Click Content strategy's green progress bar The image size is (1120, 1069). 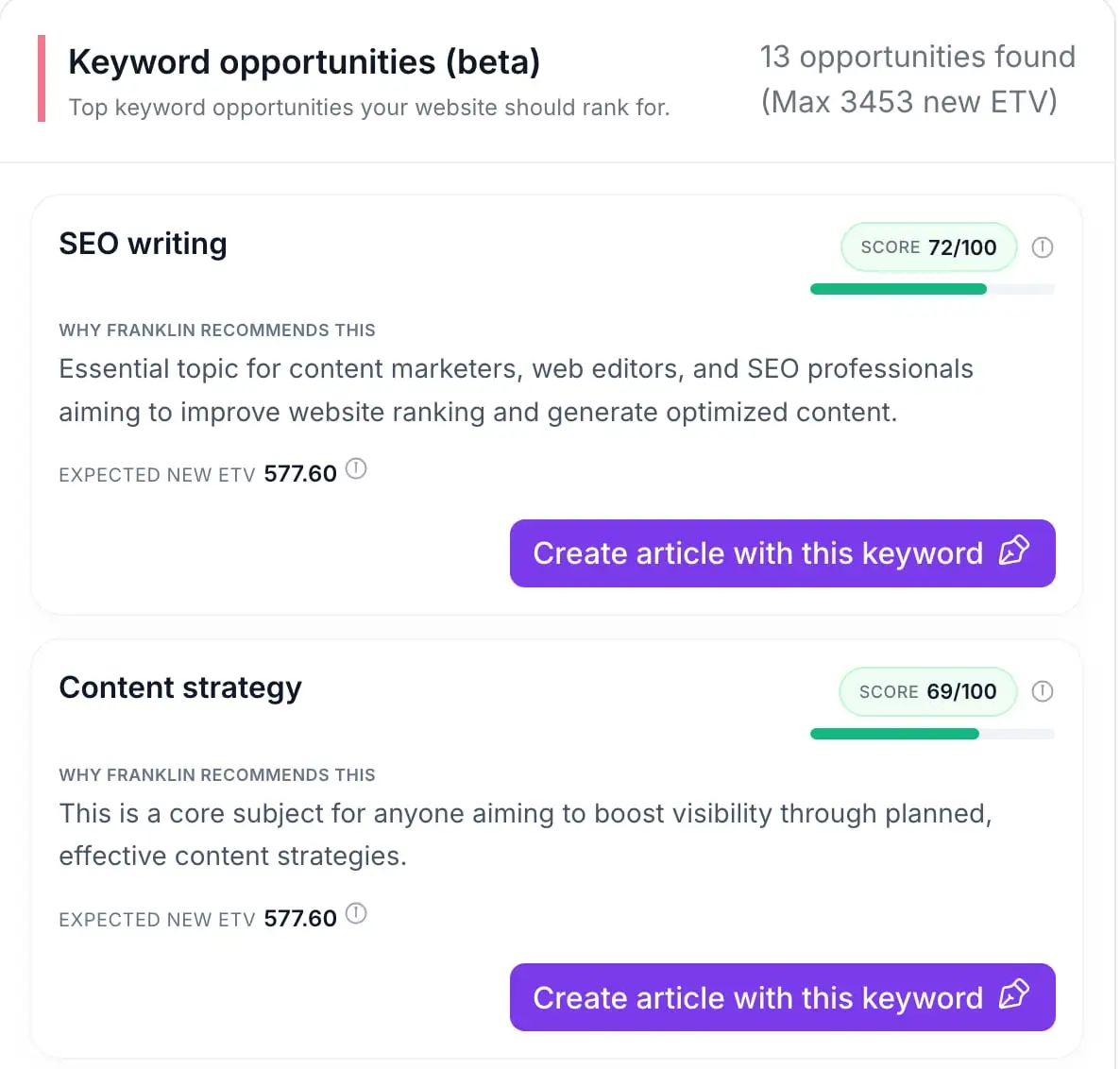[x=893, y=734]
